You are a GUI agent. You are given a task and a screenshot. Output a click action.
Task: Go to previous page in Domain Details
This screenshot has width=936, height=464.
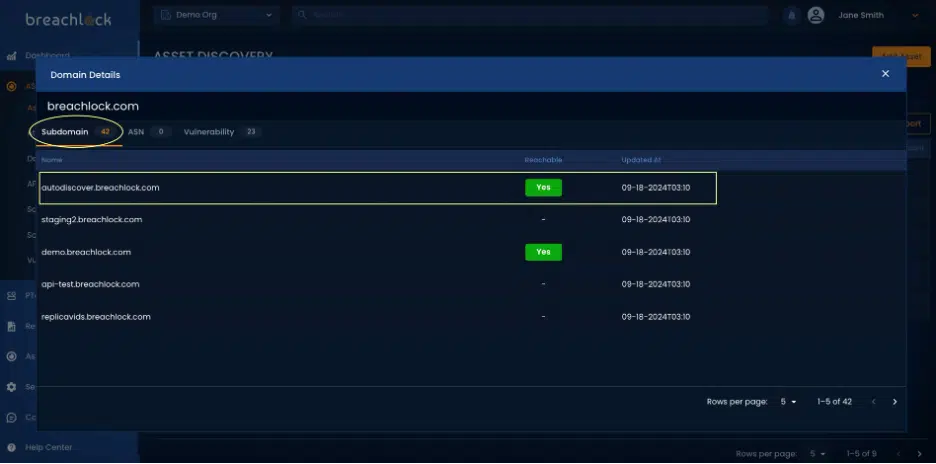click(873, 402)
